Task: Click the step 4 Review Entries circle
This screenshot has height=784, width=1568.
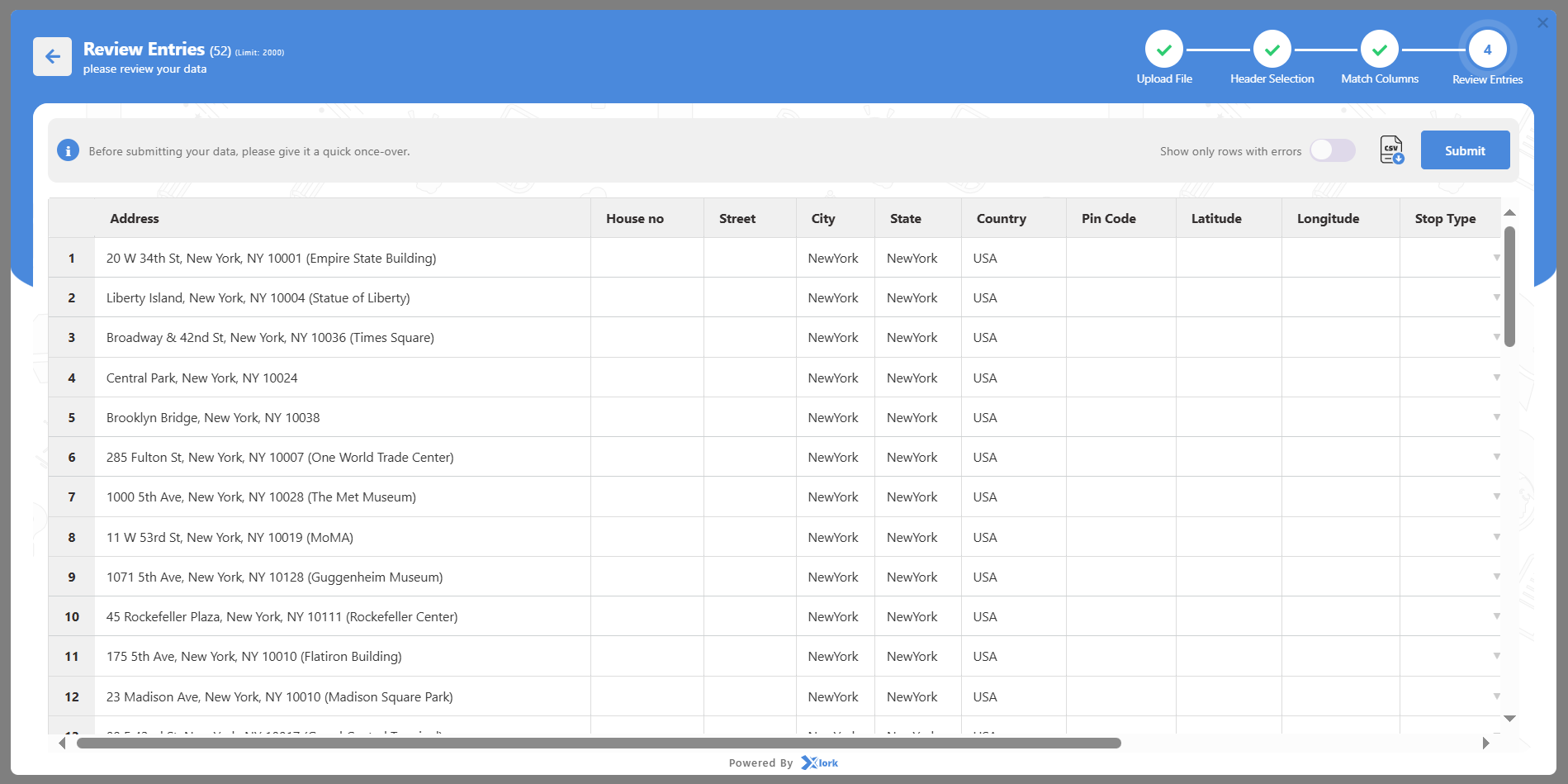Action: pyautogui.click(x=1487, y=50)
